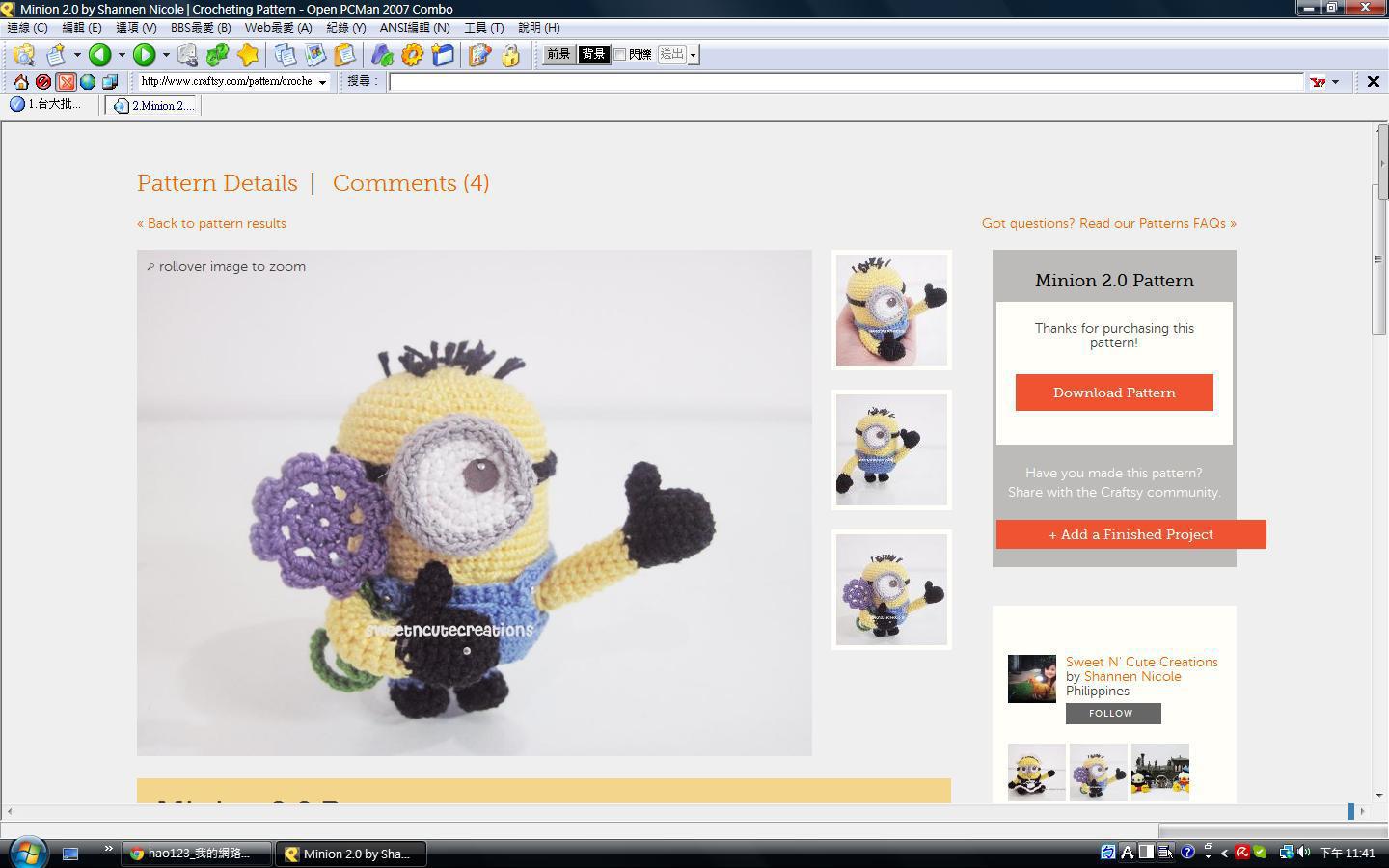Open the 說明 (H) menu
Viewport: 1389px width, 868px height.
(538, 28)
